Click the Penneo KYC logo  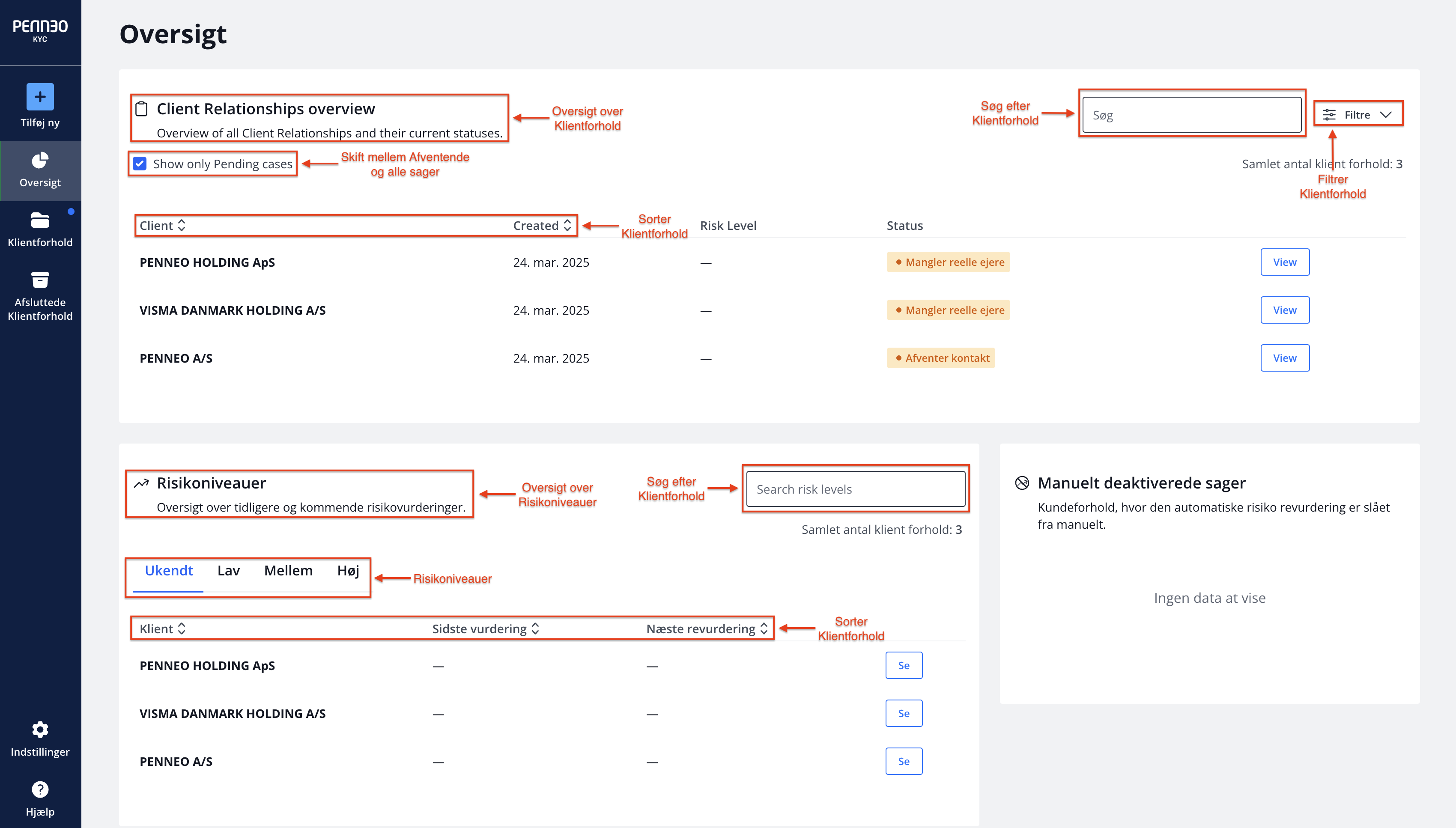40,31
